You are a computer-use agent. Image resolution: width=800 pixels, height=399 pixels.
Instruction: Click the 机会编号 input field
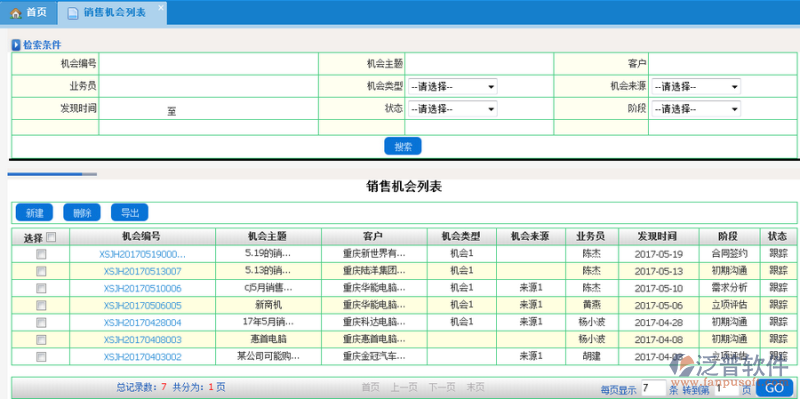click(x=209, y=64)
